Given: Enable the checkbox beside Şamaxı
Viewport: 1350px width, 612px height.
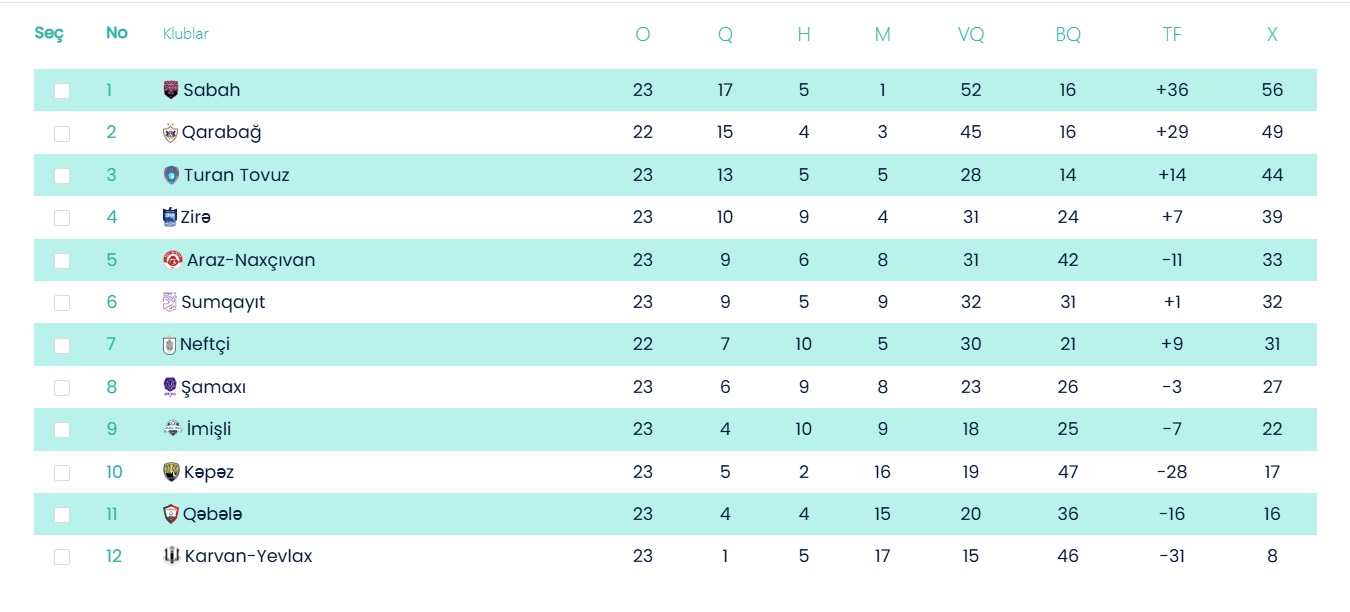Looking at the screenshot, I should coord(62,388).
